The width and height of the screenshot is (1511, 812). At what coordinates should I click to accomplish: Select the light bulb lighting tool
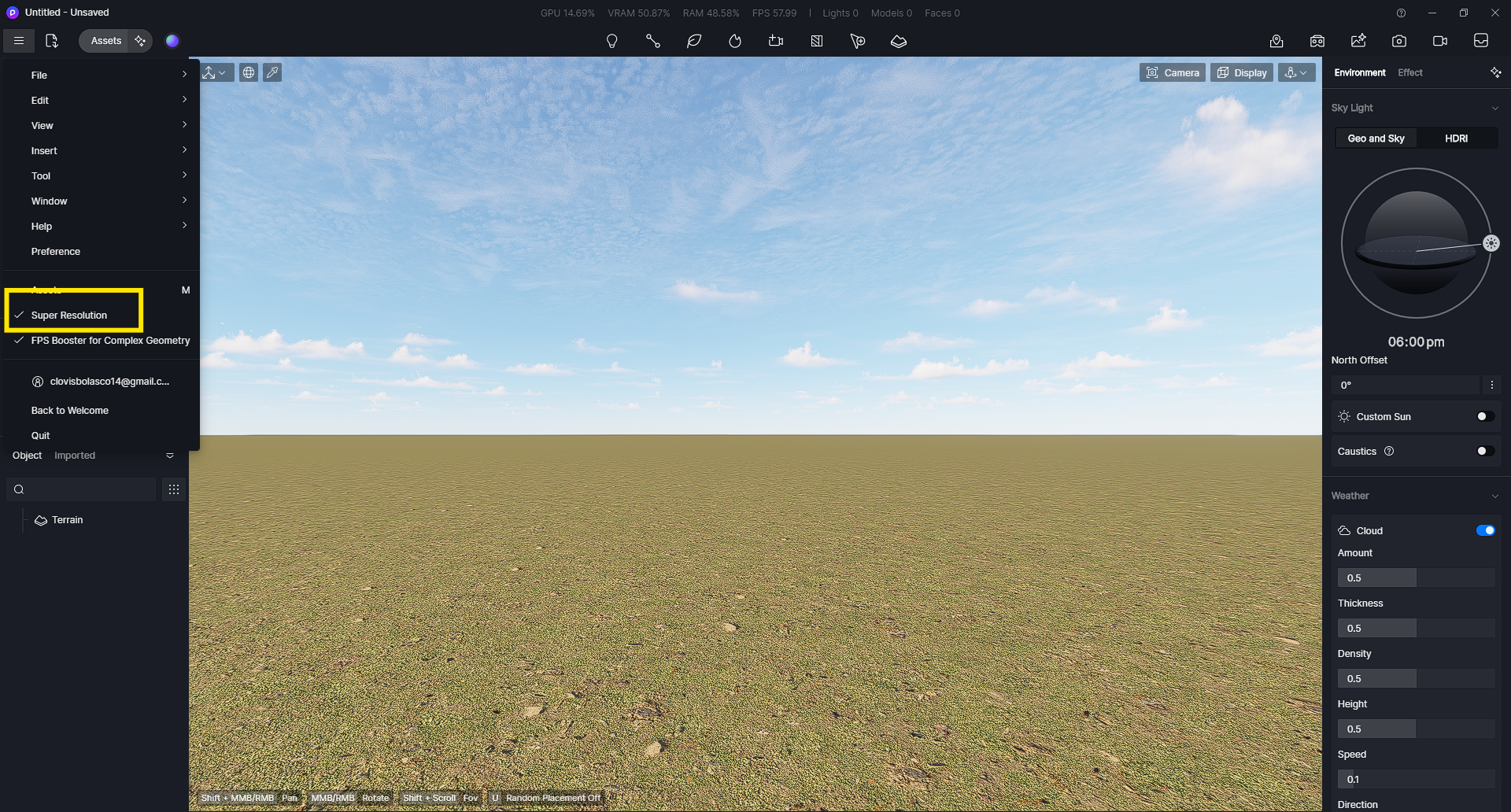click(611, 41)
